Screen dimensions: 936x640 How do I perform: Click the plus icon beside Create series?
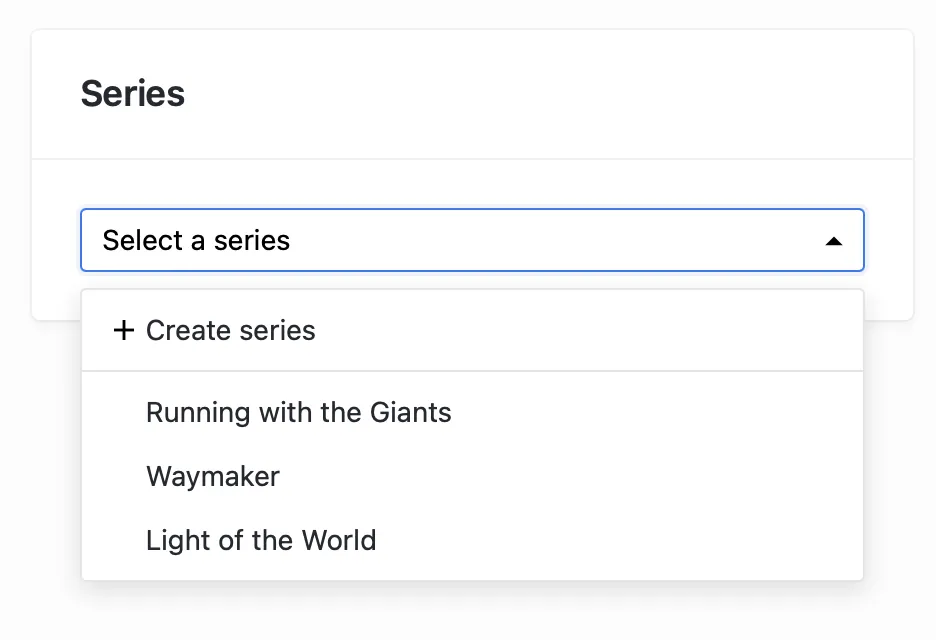[123, 331]
